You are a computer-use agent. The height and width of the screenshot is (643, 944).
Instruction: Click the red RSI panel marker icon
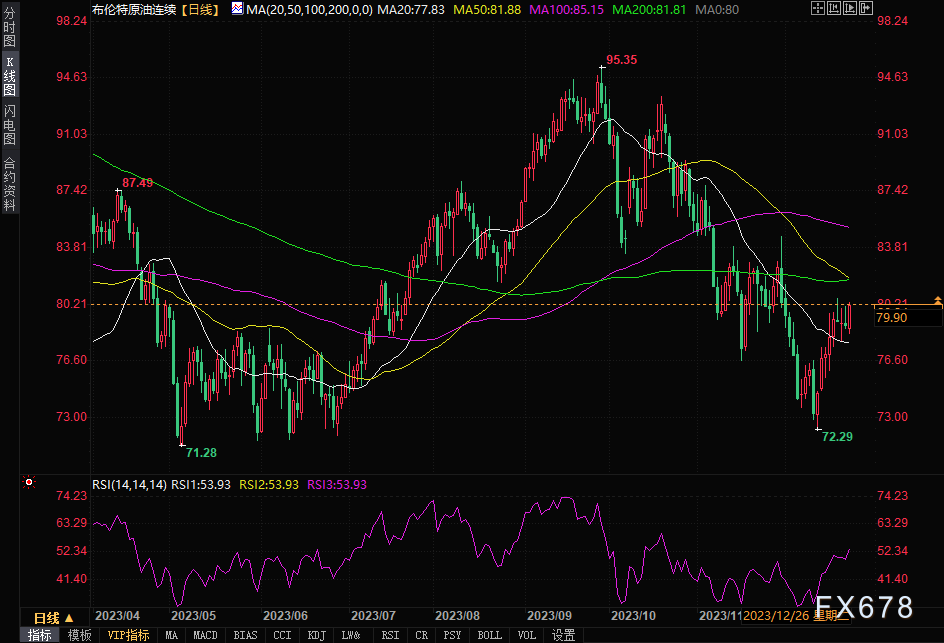click(28, 482)
